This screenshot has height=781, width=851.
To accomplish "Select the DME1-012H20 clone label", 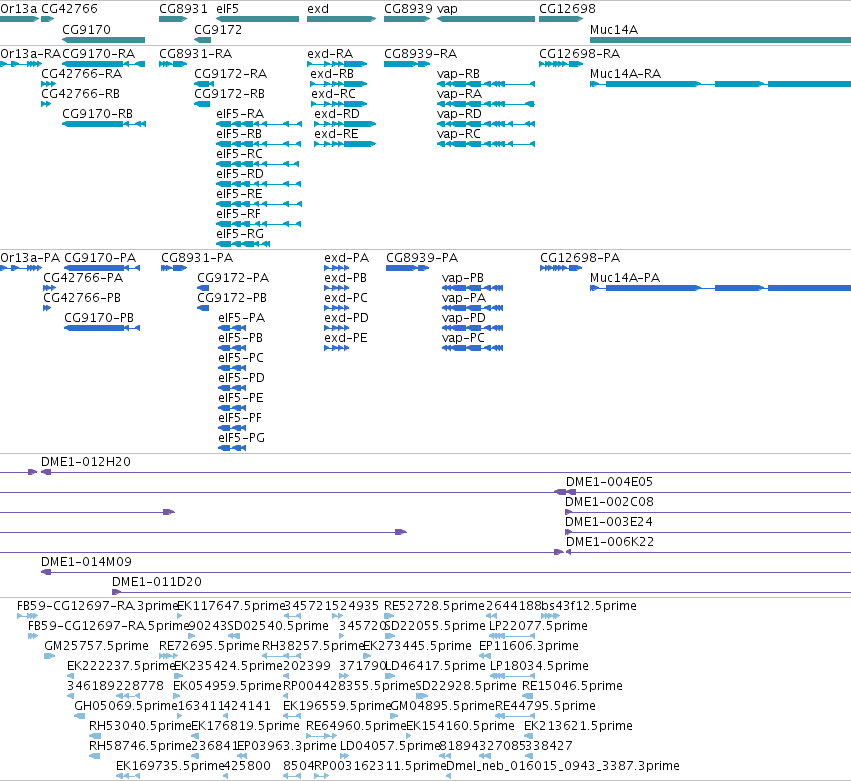I will pyautogui.click(x=86, y=461).
